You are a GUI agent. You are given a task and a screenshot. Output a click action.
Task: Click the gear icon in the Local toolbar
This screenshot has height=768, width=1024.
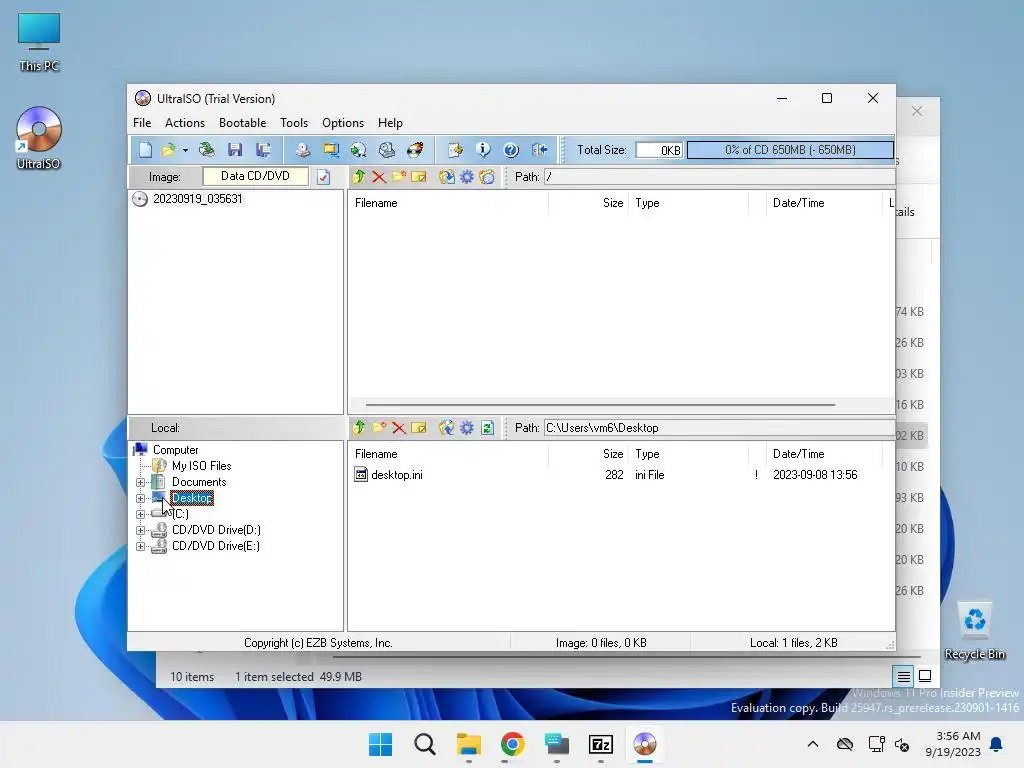pos(467,428)
